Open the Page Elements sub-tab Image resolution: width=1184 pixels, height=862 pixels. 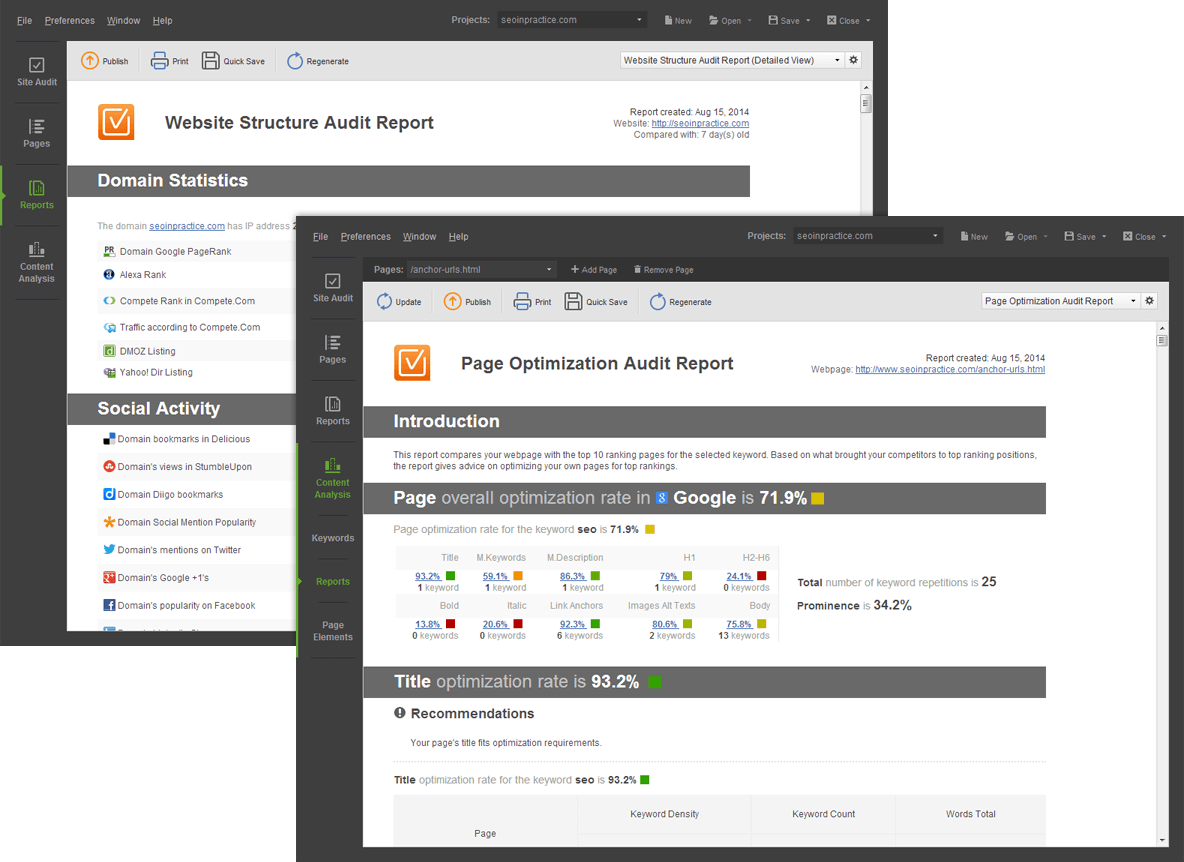[333, 631]
